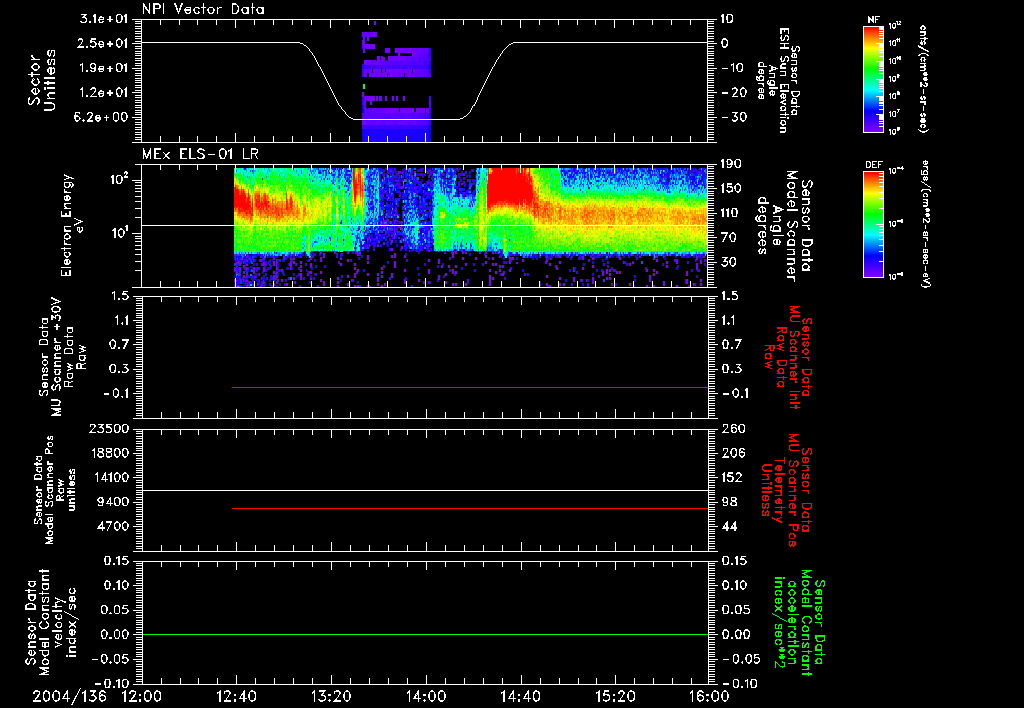The height and width of the screenshot is (708, 1024).
Task: Click the 12:40 time tick label
Action: tap(236, 696)
